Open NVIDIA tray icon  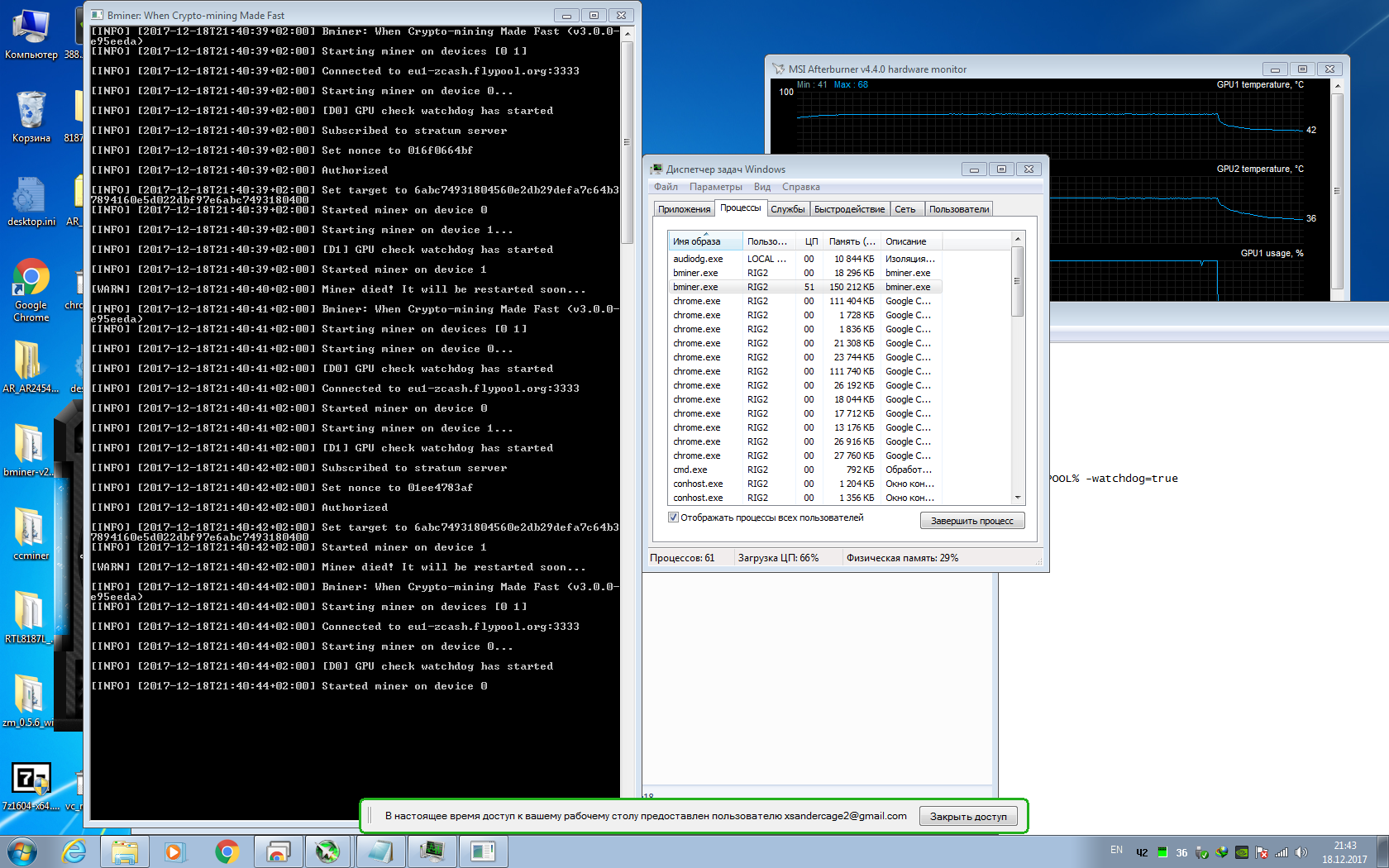click(x=1242, y=852)
